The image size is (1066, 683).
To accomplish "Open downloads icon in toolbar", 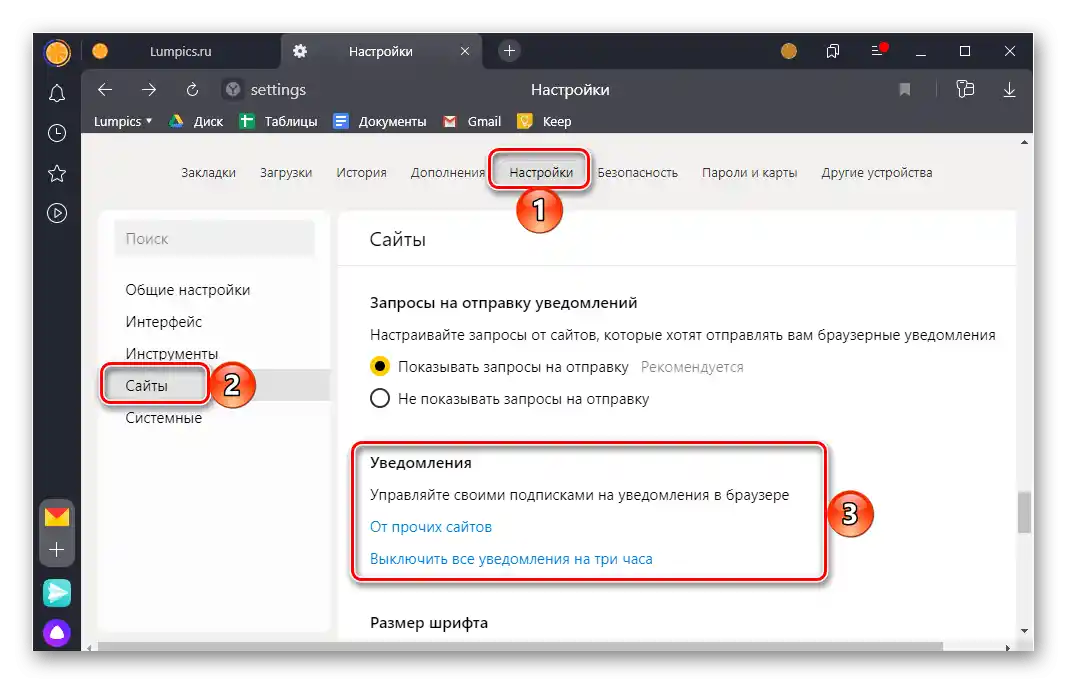I will point(1009,90).
